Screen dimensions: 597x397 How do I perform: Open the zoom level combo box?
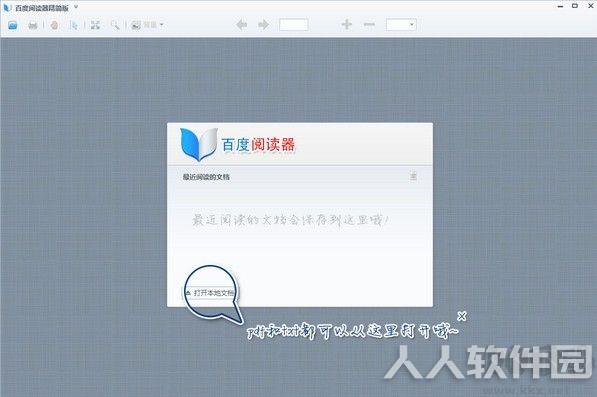(x=401, y=25)
